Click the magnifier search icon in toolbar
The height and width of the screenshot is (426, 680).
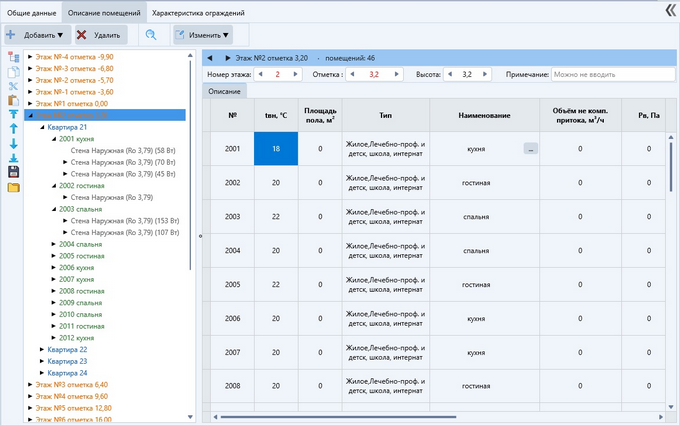151,35
